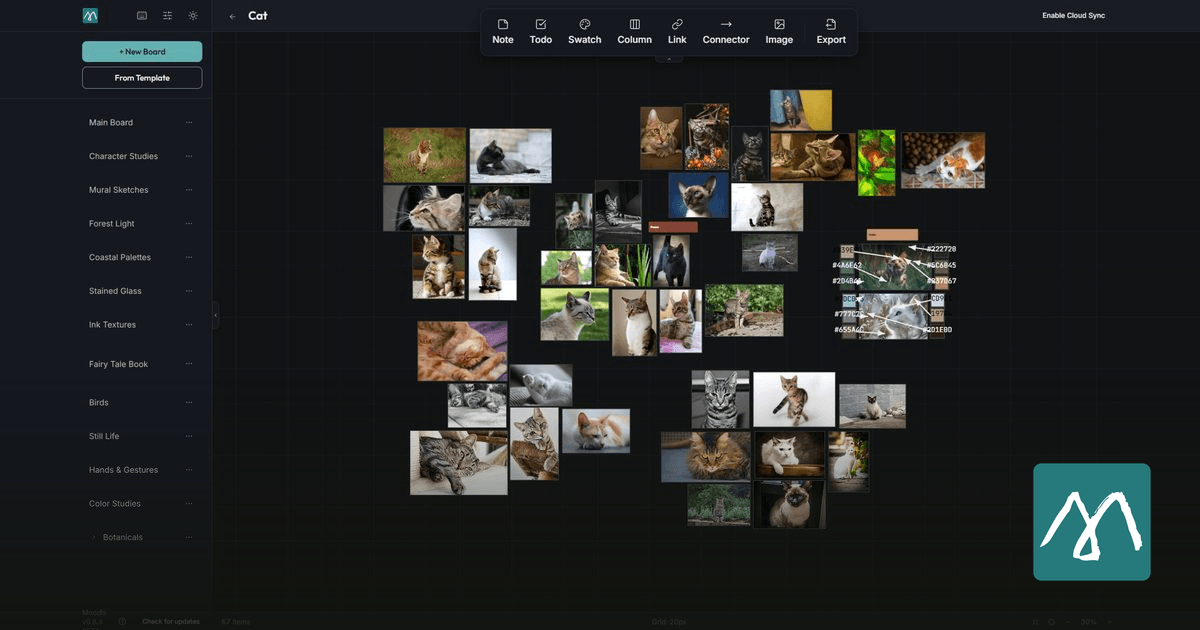The height and width of the screenshot is (630, 1200).
Task: Open options menu for Main Board
Action: (x=189, y=123)
